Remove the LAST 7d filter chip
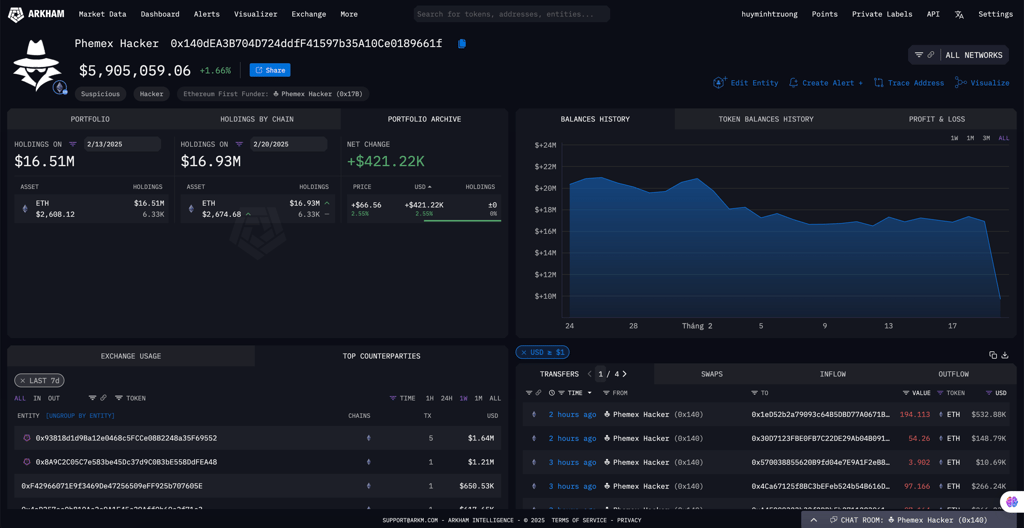 22,380
